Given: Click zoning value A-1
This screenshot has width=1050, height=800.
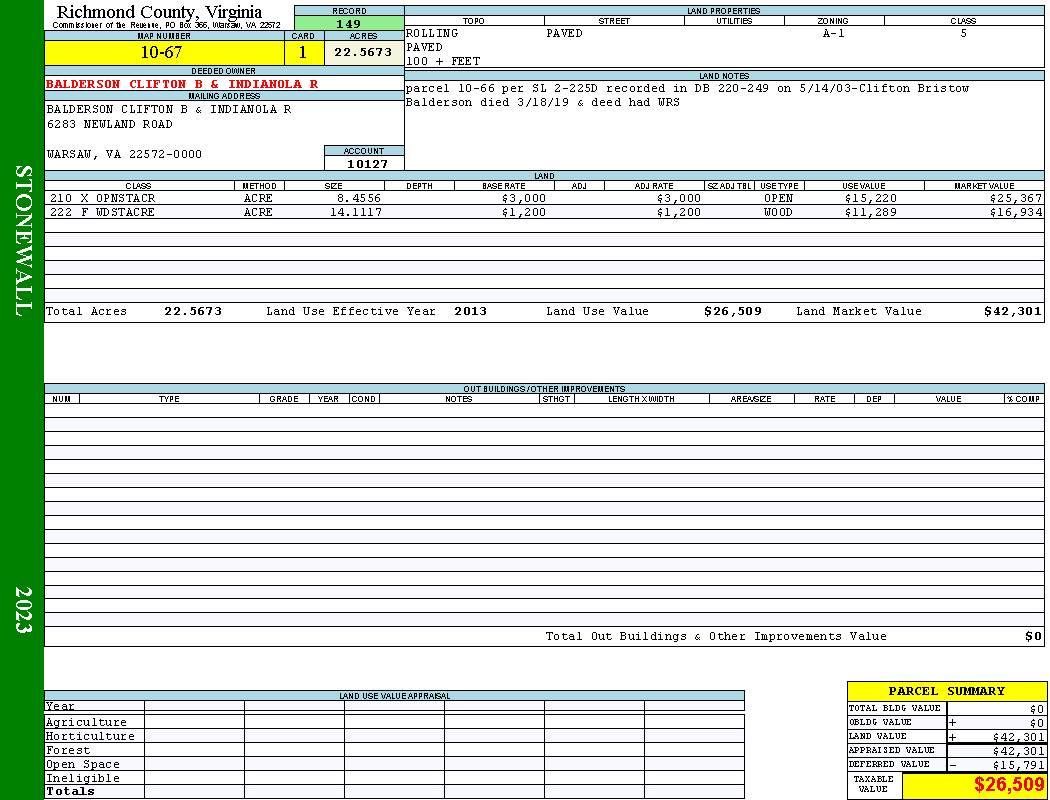Looking at the screenshot, I should [834, 33].
